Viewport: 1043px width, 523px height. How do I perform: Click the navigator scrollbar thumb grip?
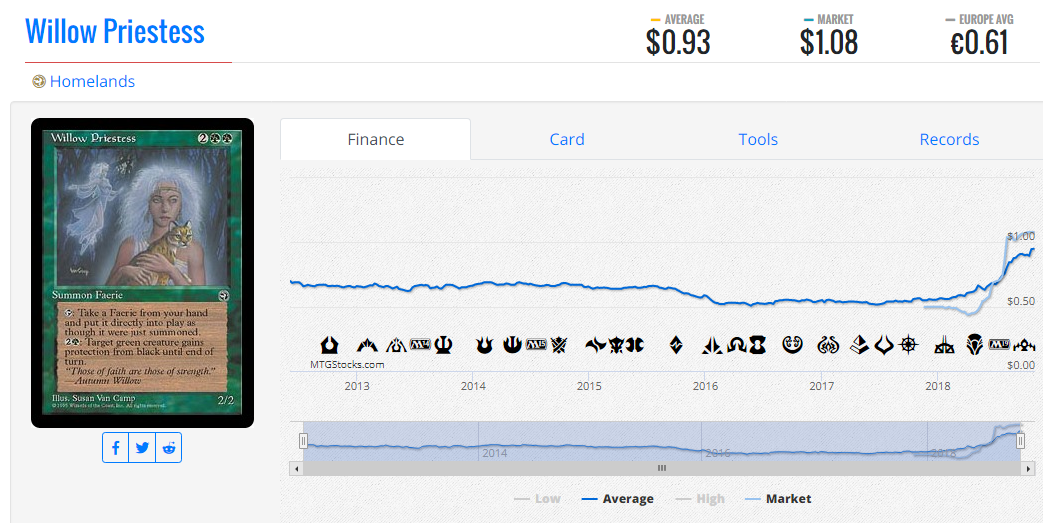click(x=662, y=468)
